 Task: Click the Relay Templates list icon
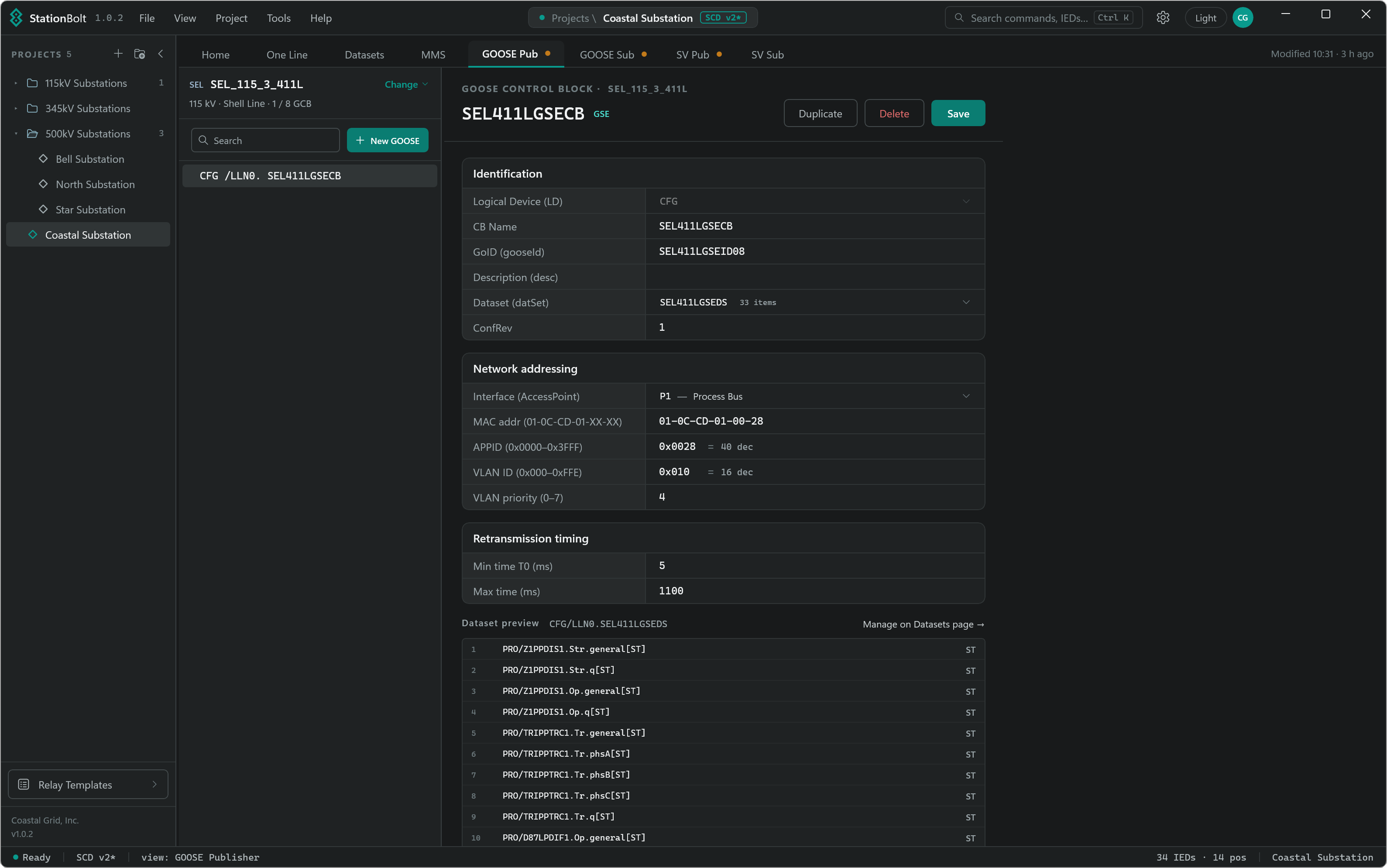(24, 784)
